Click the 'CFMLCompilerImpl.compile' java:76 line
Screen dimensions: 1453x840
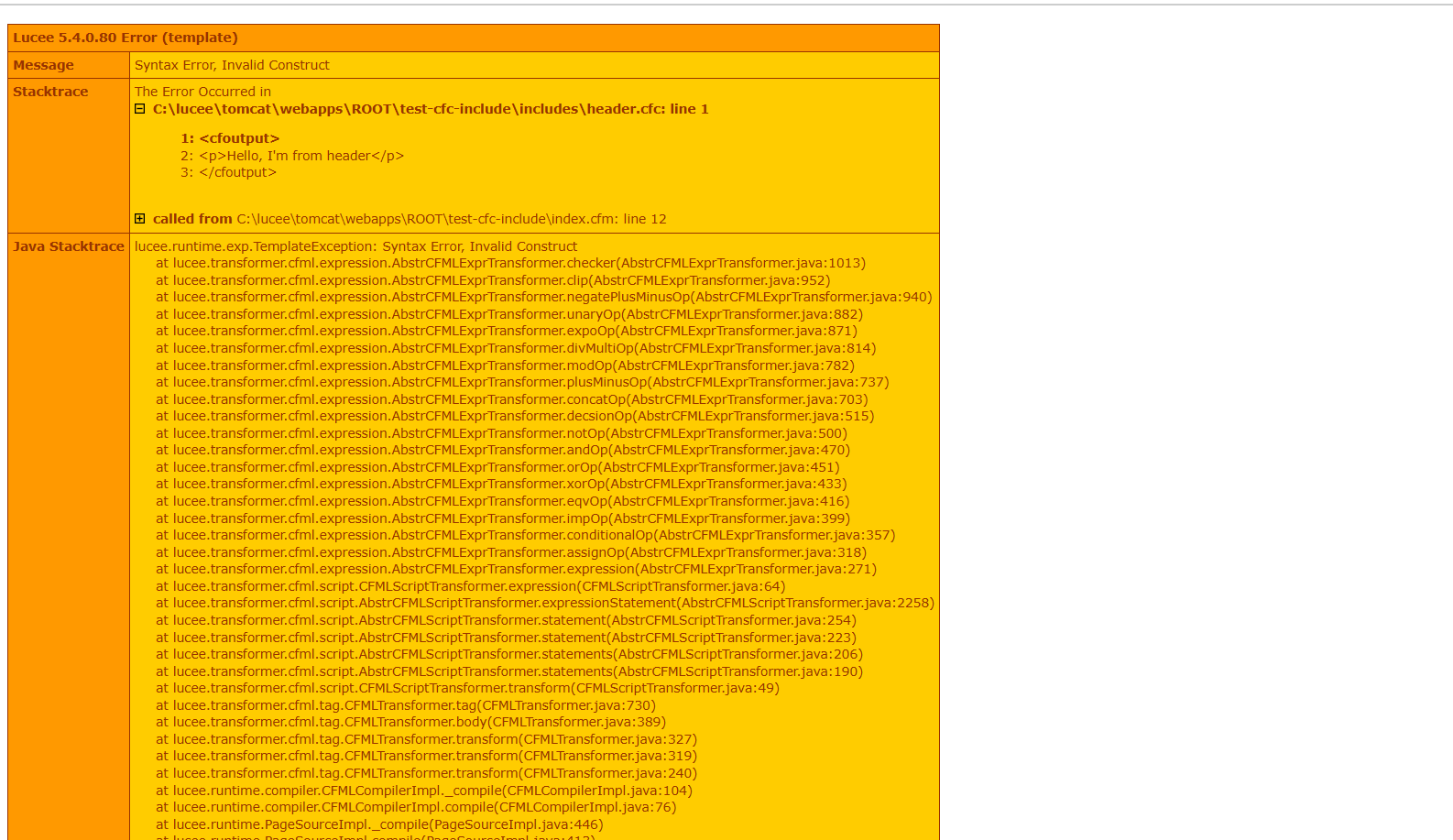coord(416,807)
